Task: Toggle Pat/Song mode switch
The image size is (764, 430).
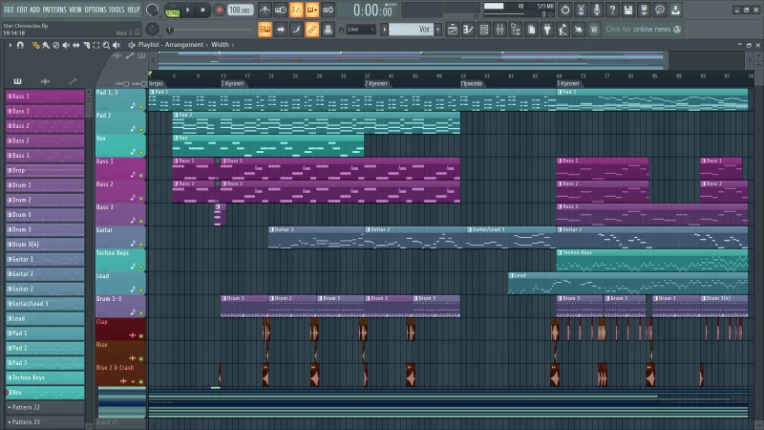Action: pos(172,10)
